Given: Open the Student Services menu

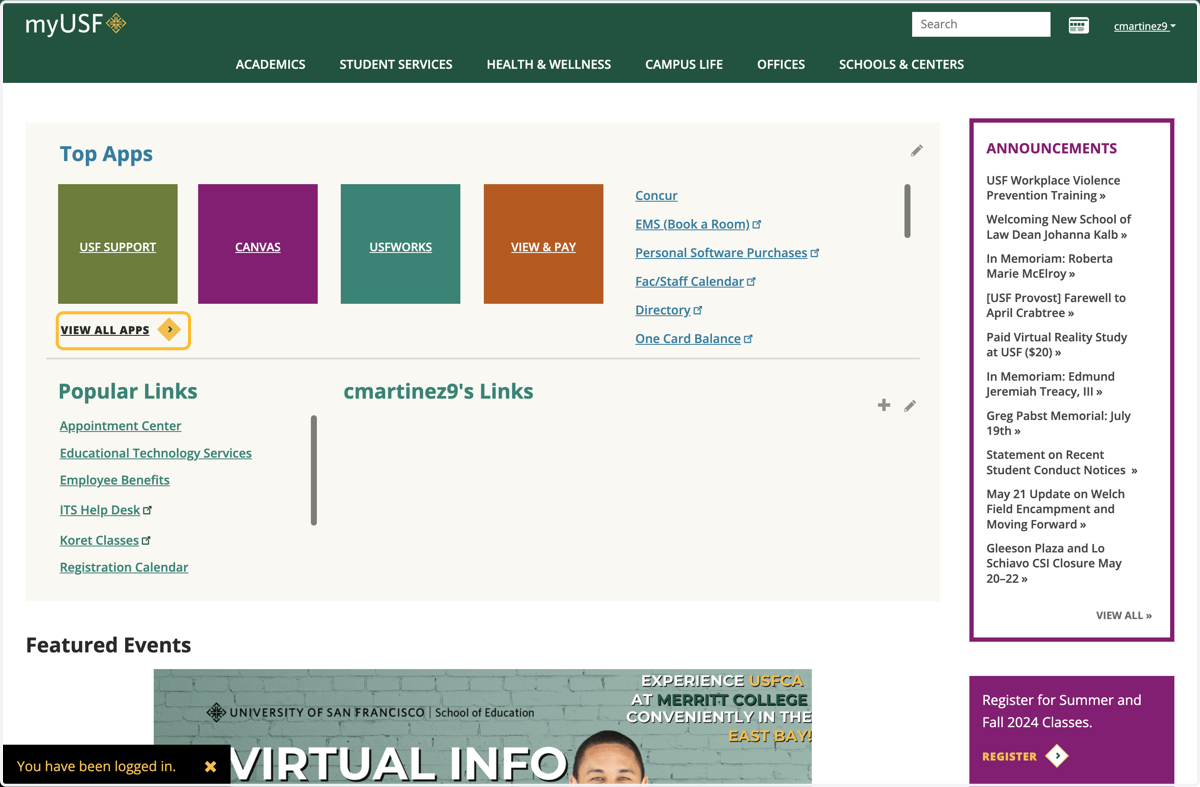Looking at the screenshot, I should (x=396, y=64).
